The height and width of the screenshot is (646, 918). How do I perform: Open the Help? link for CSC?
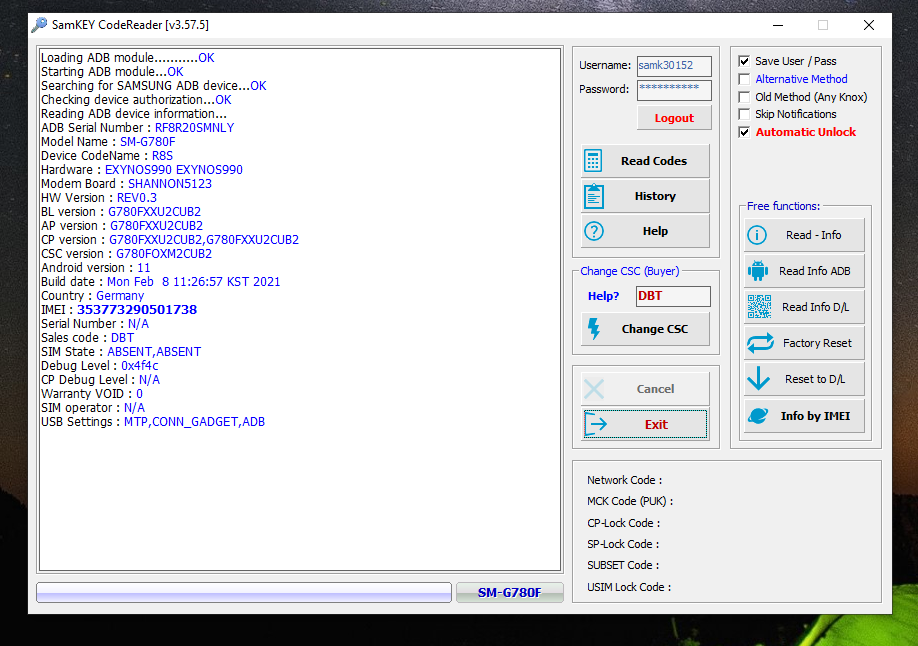(603, 296)
